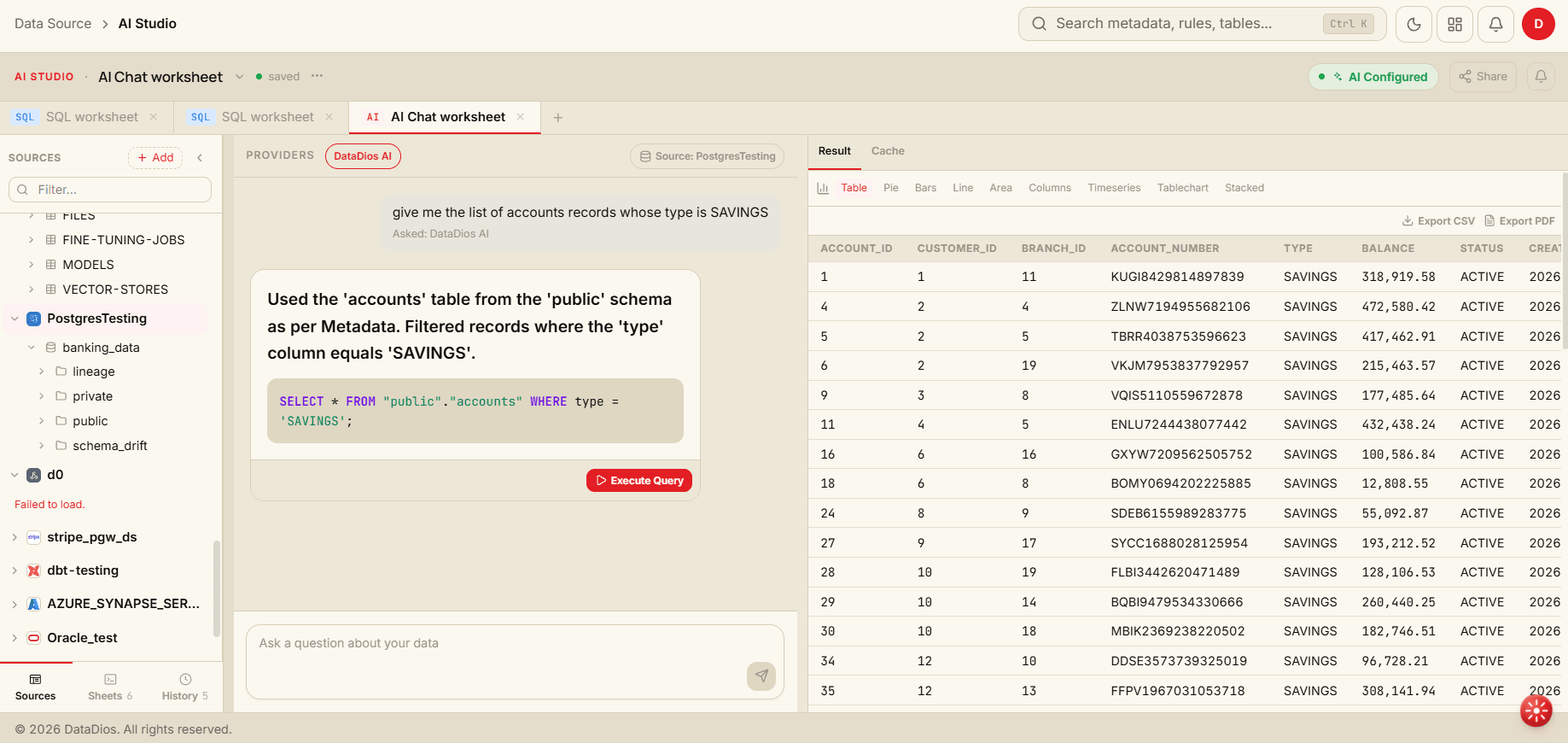Select Stacked chart view
The height and width of the screenshot is (743, 1568).
coord(1244,188)
